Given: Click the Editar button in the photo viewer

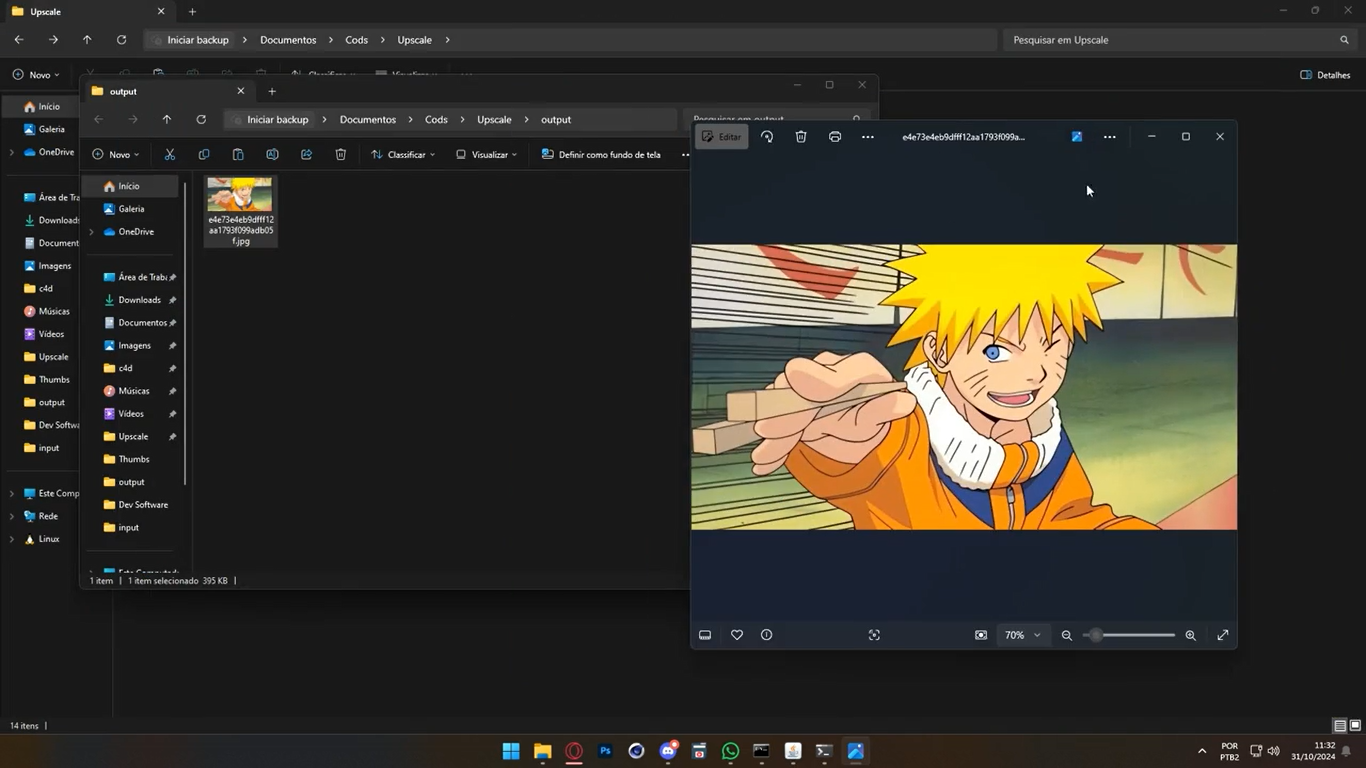Looking at the screenshot, I should (x=722, y=137).
